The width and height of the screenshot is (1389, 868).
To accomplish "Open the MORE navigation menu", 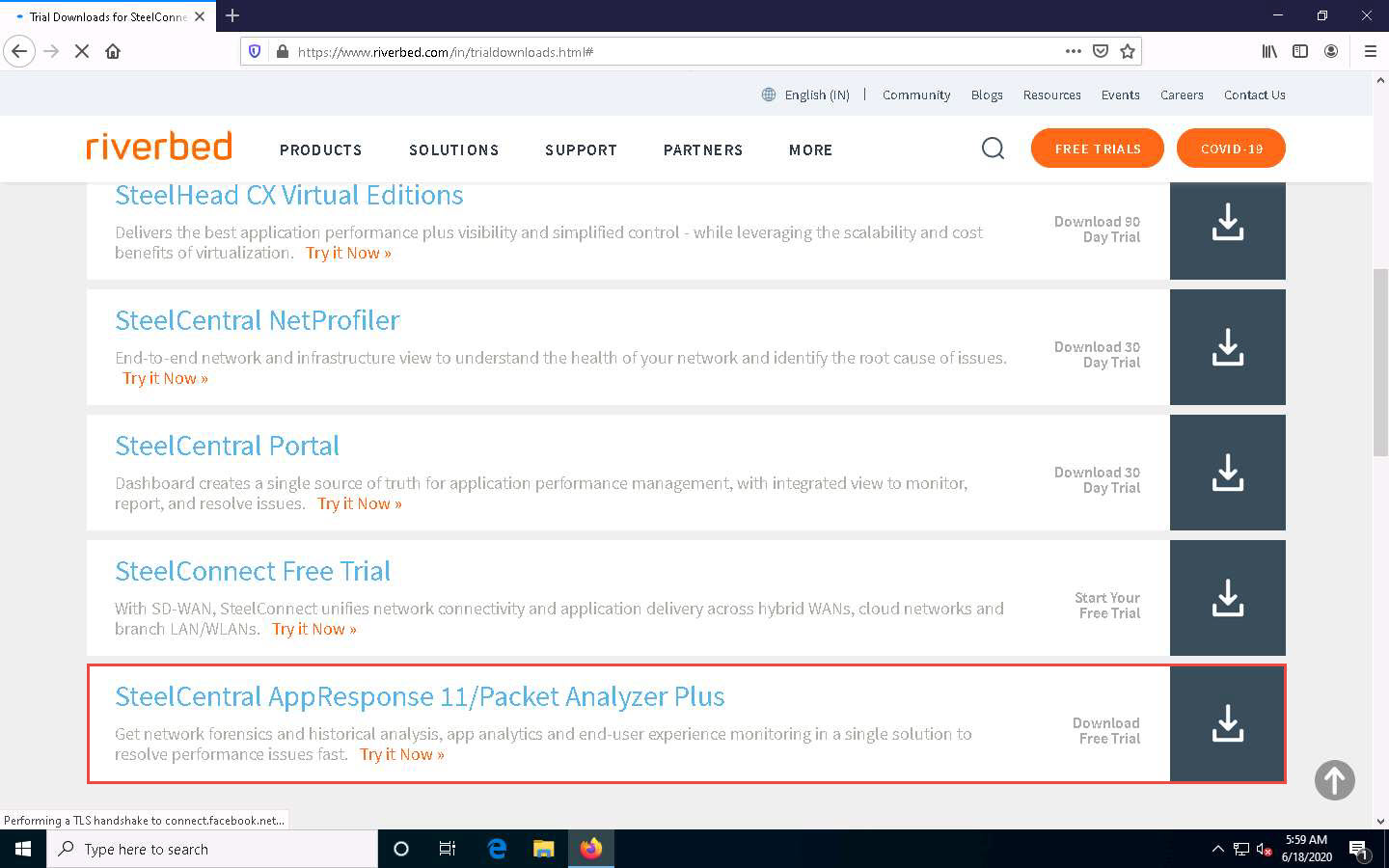I will coord(810,149).
